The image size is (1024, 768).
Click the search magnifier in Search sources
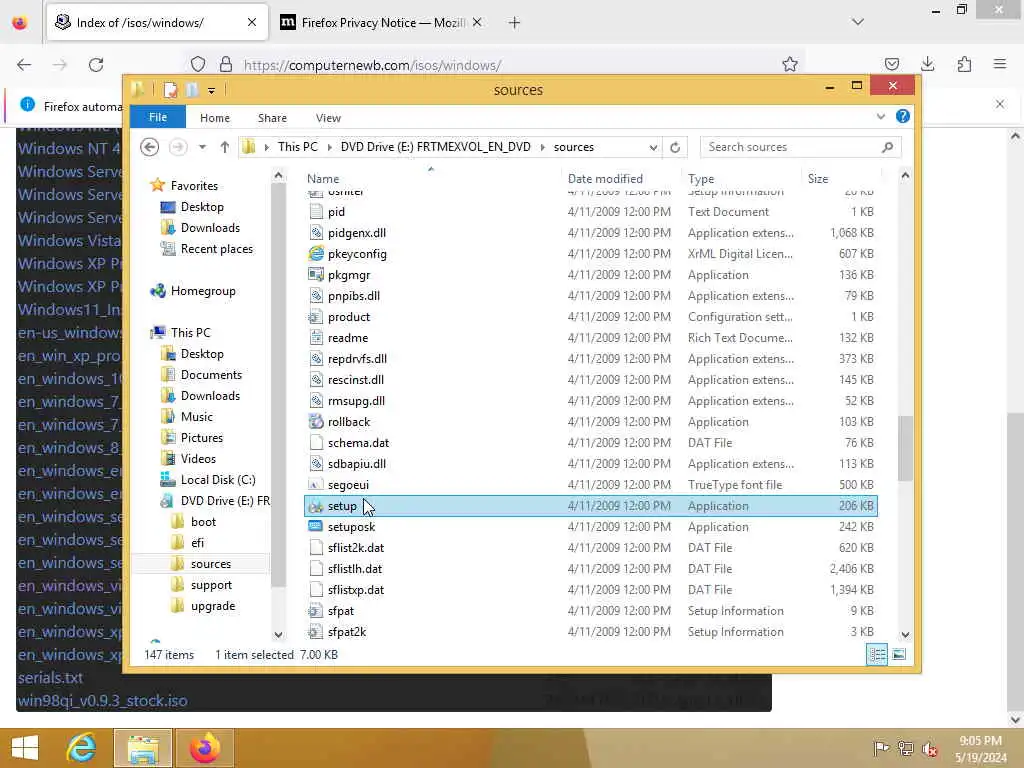point(887,148)
